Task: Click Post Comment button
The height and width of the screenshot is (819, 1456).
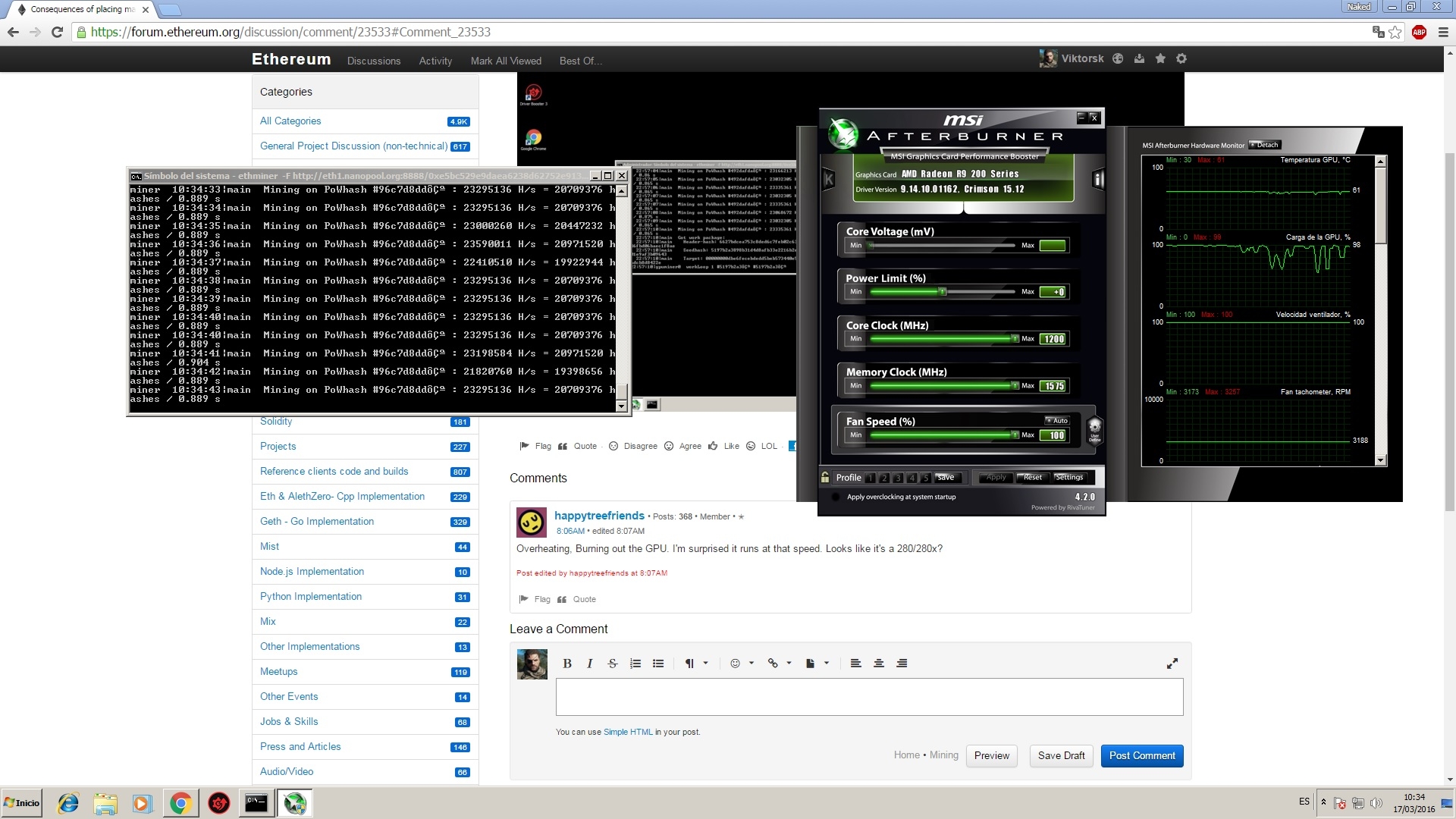Action: 1142,756
